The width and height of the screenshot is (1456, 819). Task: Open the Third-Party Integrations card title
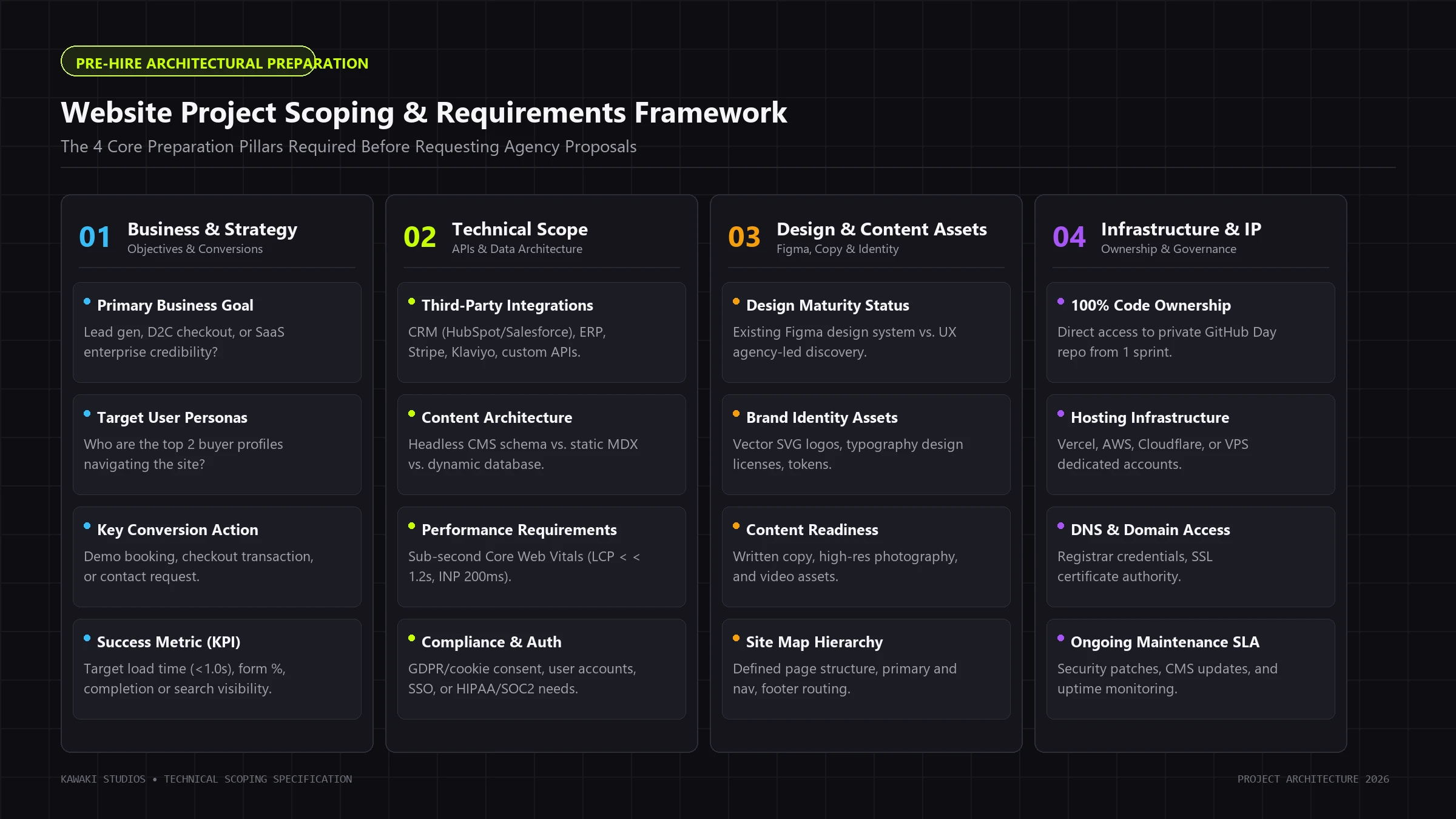507,305
